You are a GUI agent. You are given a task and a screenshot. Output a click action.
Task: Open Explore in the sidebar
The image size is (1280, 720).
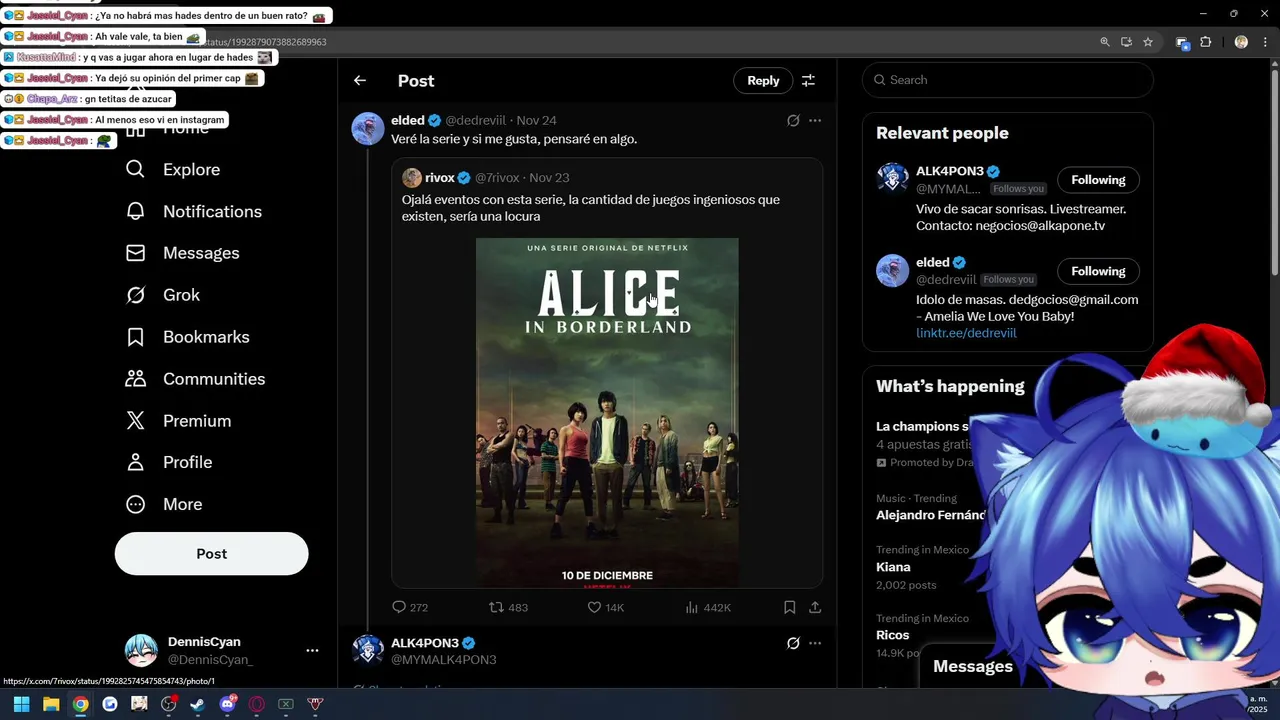click(x=172, y=170)
